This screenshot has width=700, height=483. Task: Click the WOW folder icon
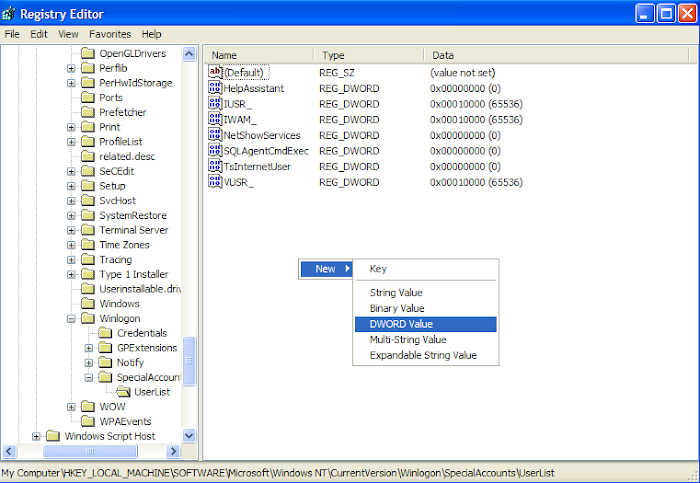tap(88, 407)
